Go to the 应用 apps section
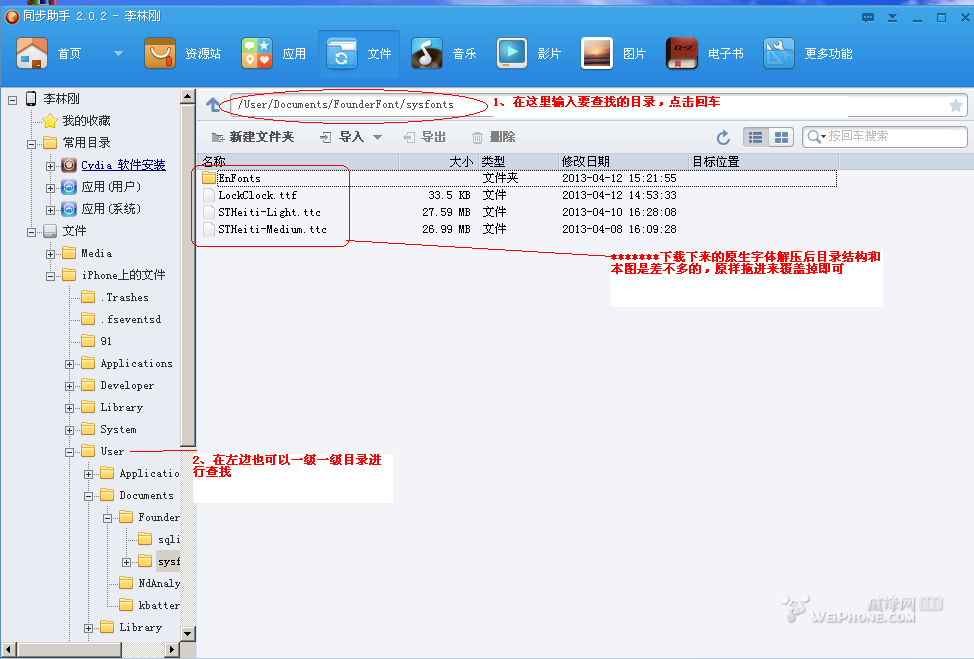The height and width of the screenshot is (659, 974). (x=274, y=54)
